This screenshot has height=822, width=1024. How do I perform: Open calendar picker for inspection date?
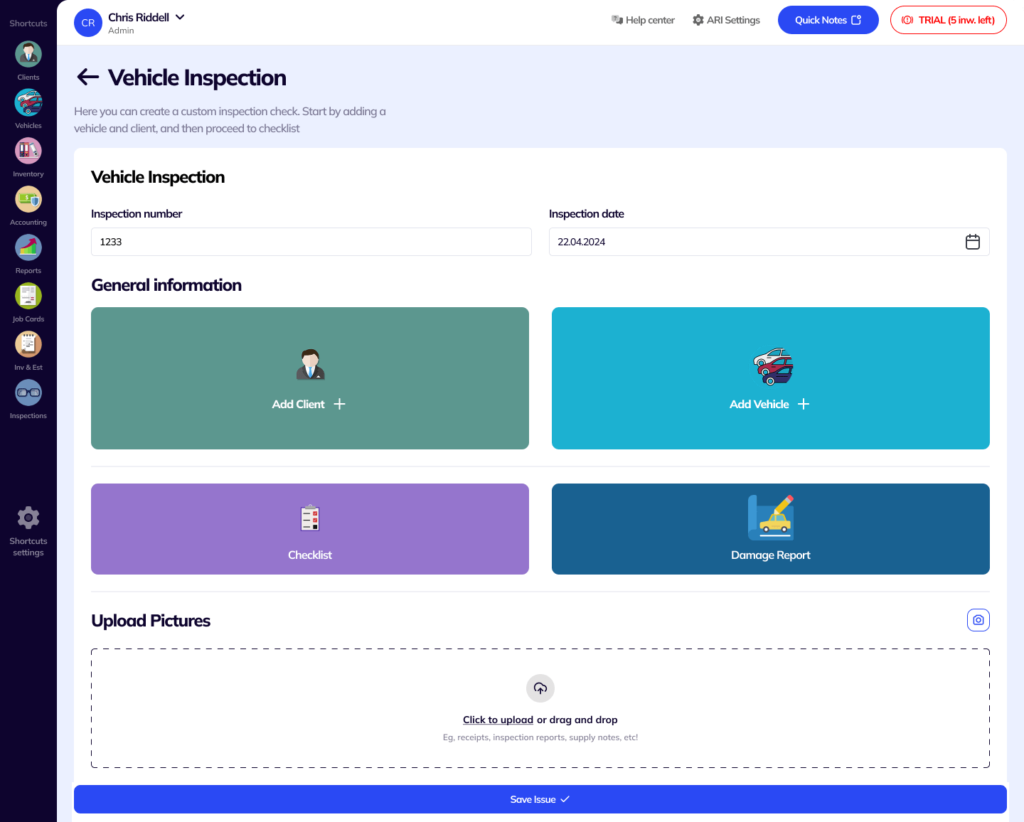click(972, 242)
